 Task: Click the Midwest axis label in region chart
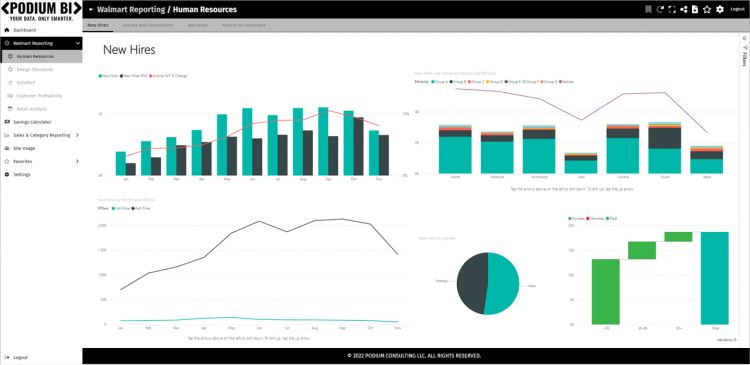click(x=497, y=177)
